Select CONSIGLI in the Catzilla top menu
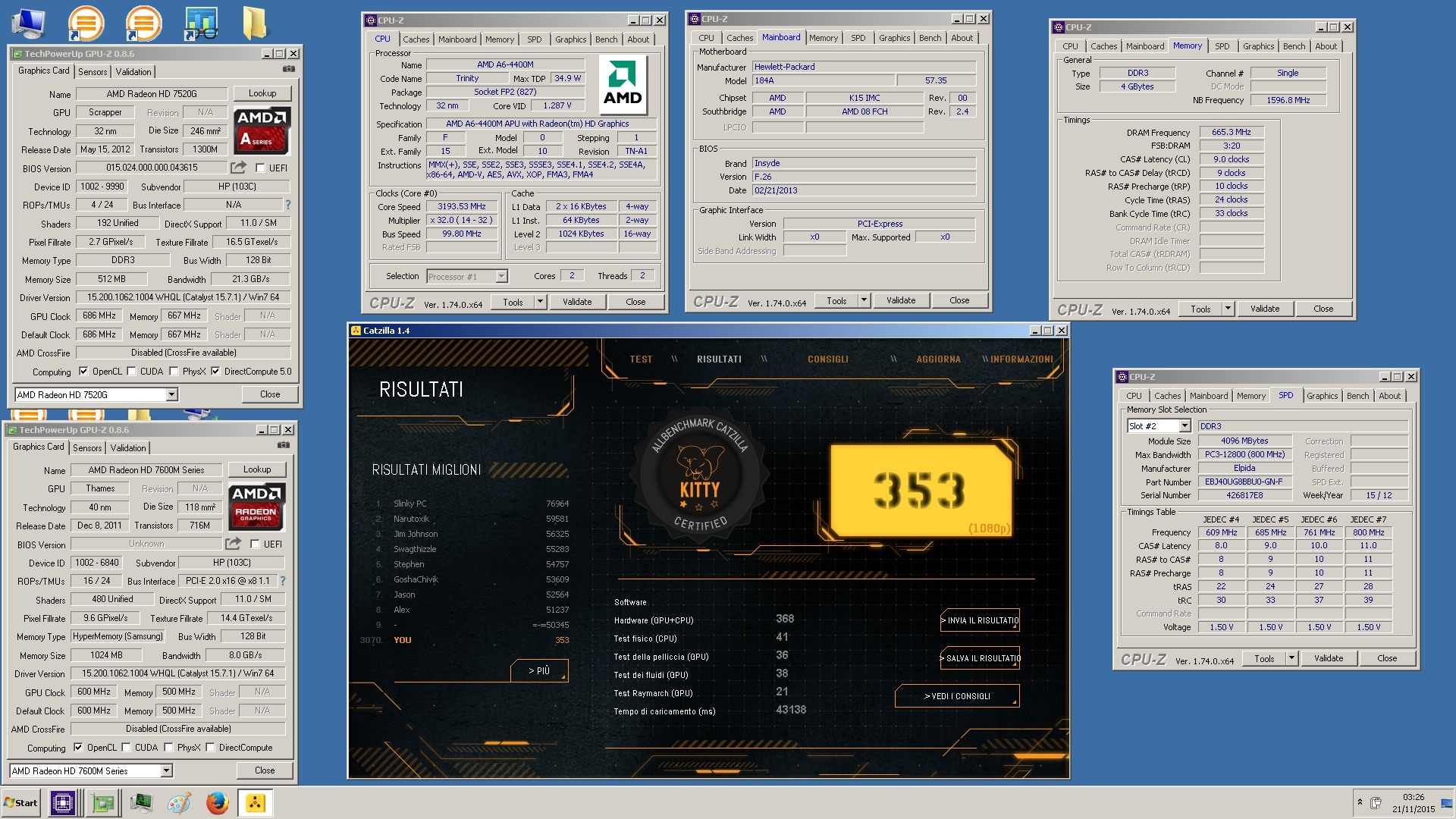 click(827, 359)
